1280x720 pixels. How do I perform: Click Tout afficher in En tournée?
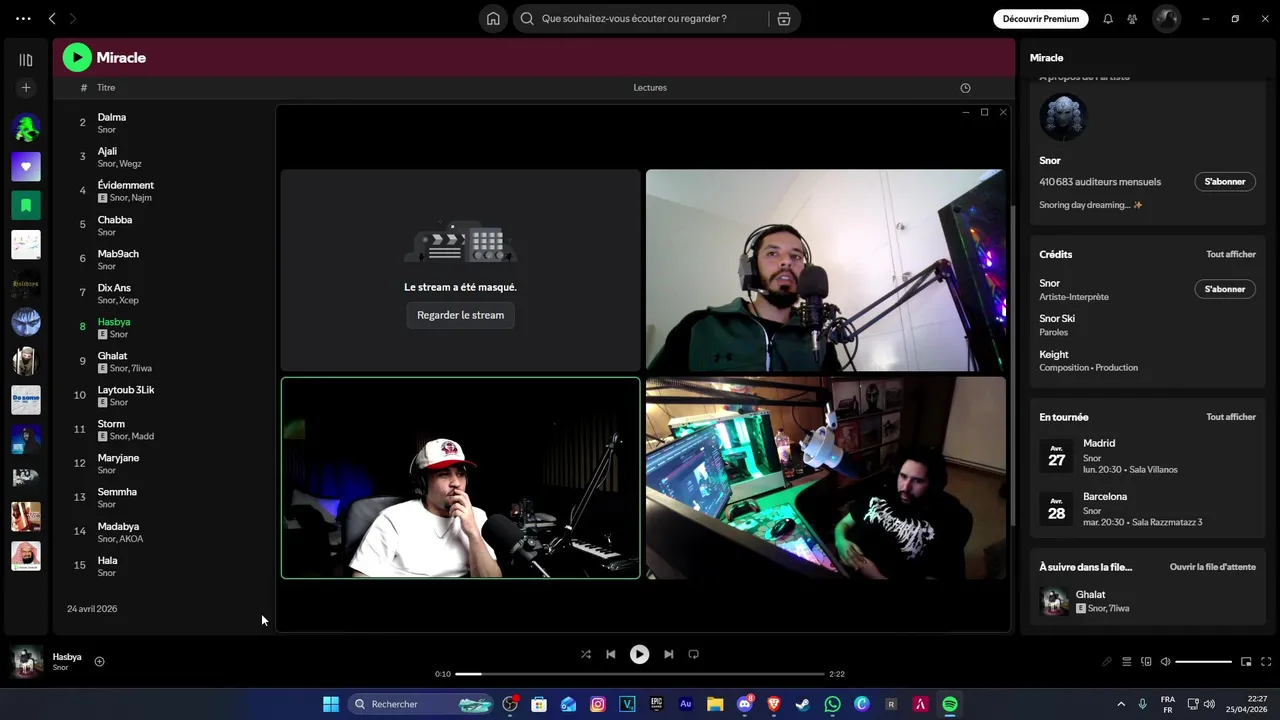point(1231,417)
